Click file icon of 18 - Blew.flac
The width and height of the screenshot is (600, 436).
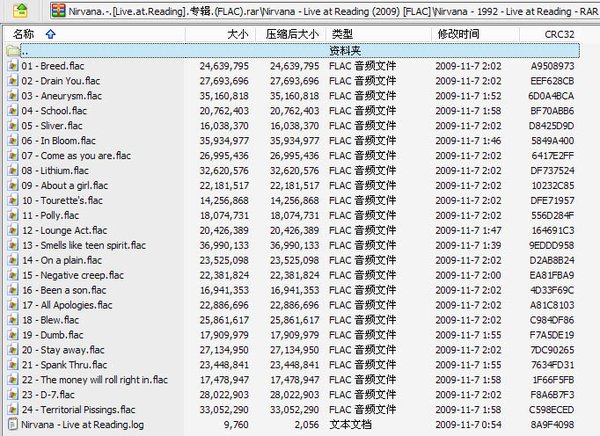click(x=13, y=320)
